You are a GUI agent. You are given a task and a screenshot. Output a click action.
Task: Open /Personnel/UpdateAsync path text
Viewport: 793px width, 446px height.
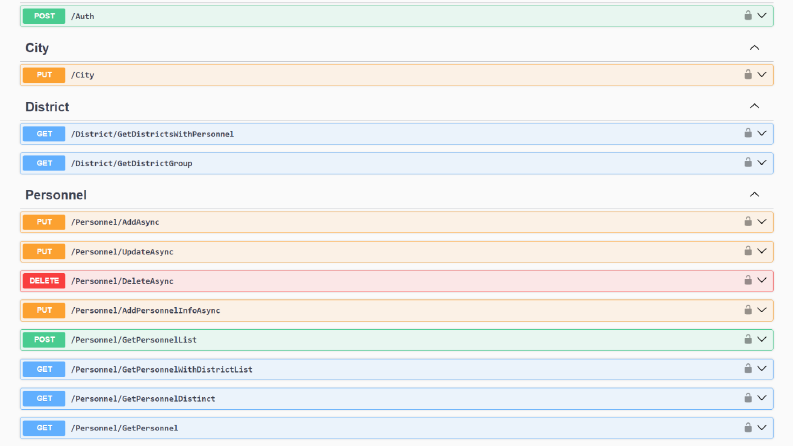122,251
